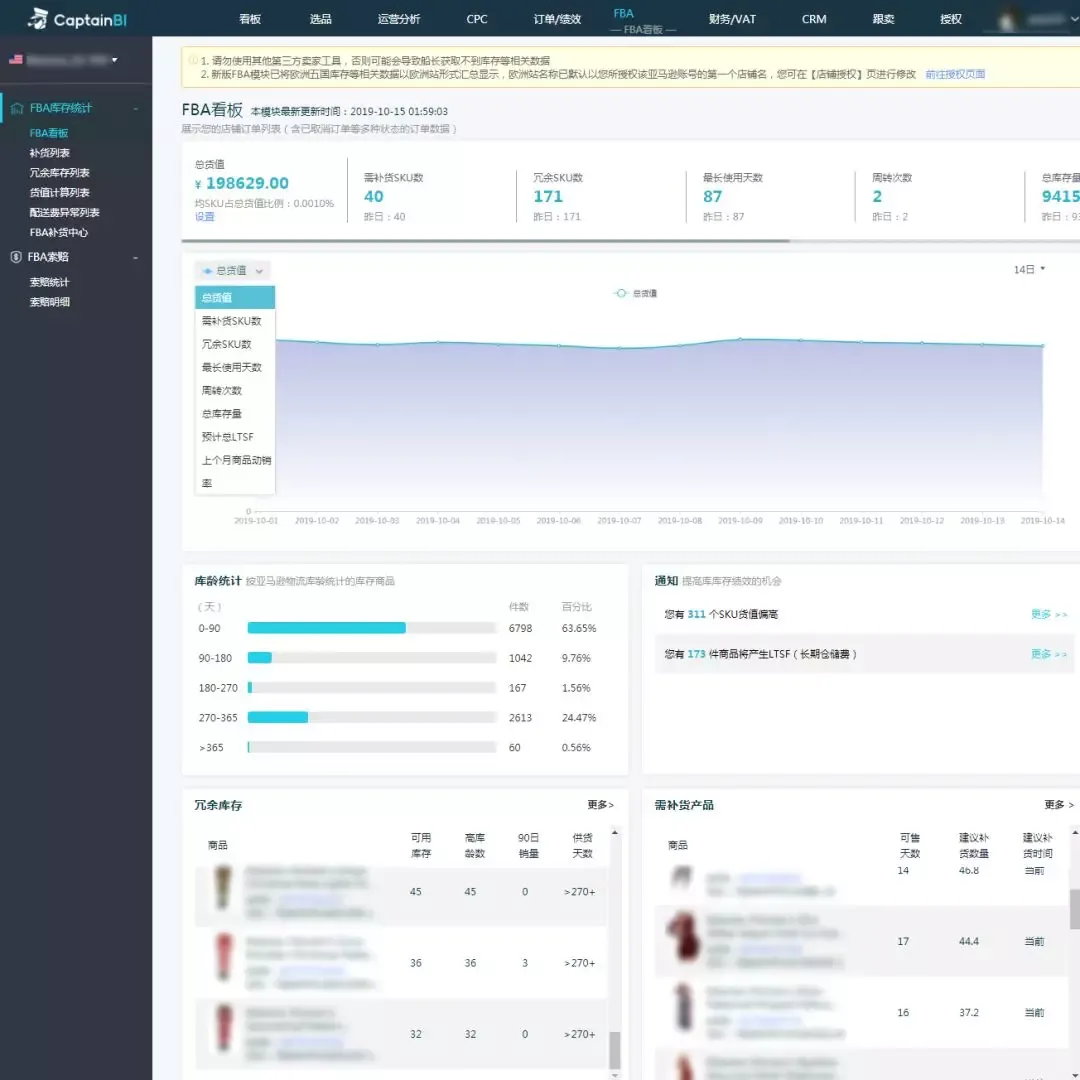This screenshot has height=1080, width=1080.
Task: Click 更多 for LTSF notification
Action: [1048, 654]
